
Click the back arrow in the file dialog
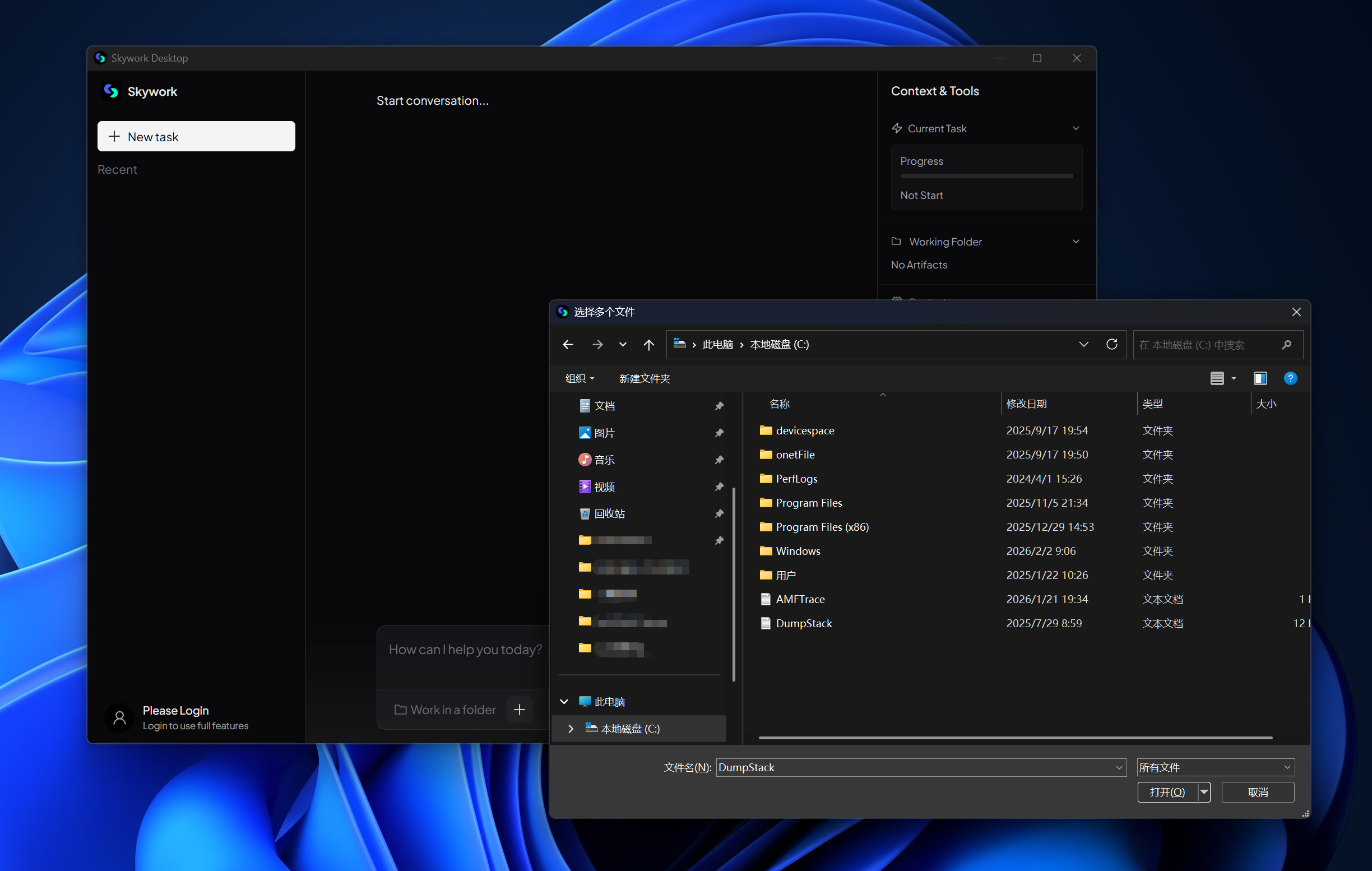[568, 344]
